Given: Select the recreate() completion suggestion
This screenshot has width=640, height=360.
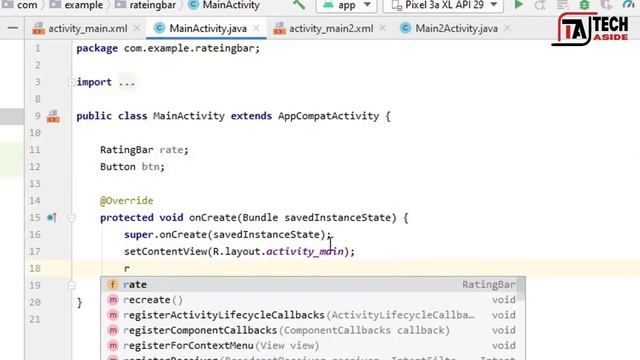Looking at the screenshot, I should [x=310, y=300].
